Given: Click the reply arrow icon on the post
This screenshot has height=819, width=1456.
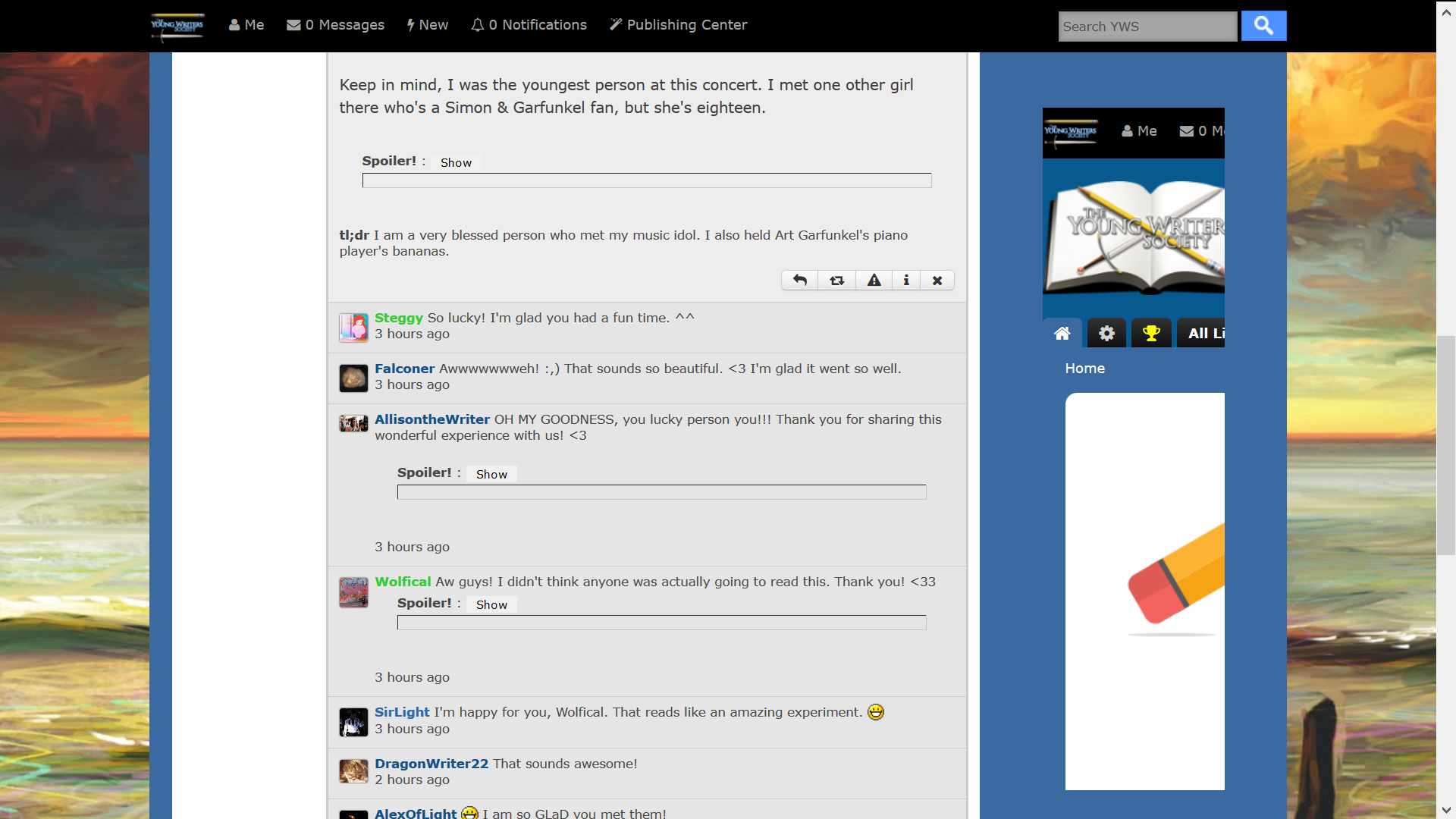Looking at the screenshot, I should 800,281.
